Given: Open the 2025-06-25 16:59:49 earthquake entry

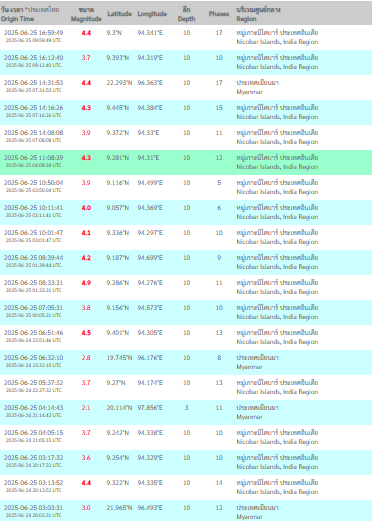Looking at the screenshot, I should (x=186, y=37).
